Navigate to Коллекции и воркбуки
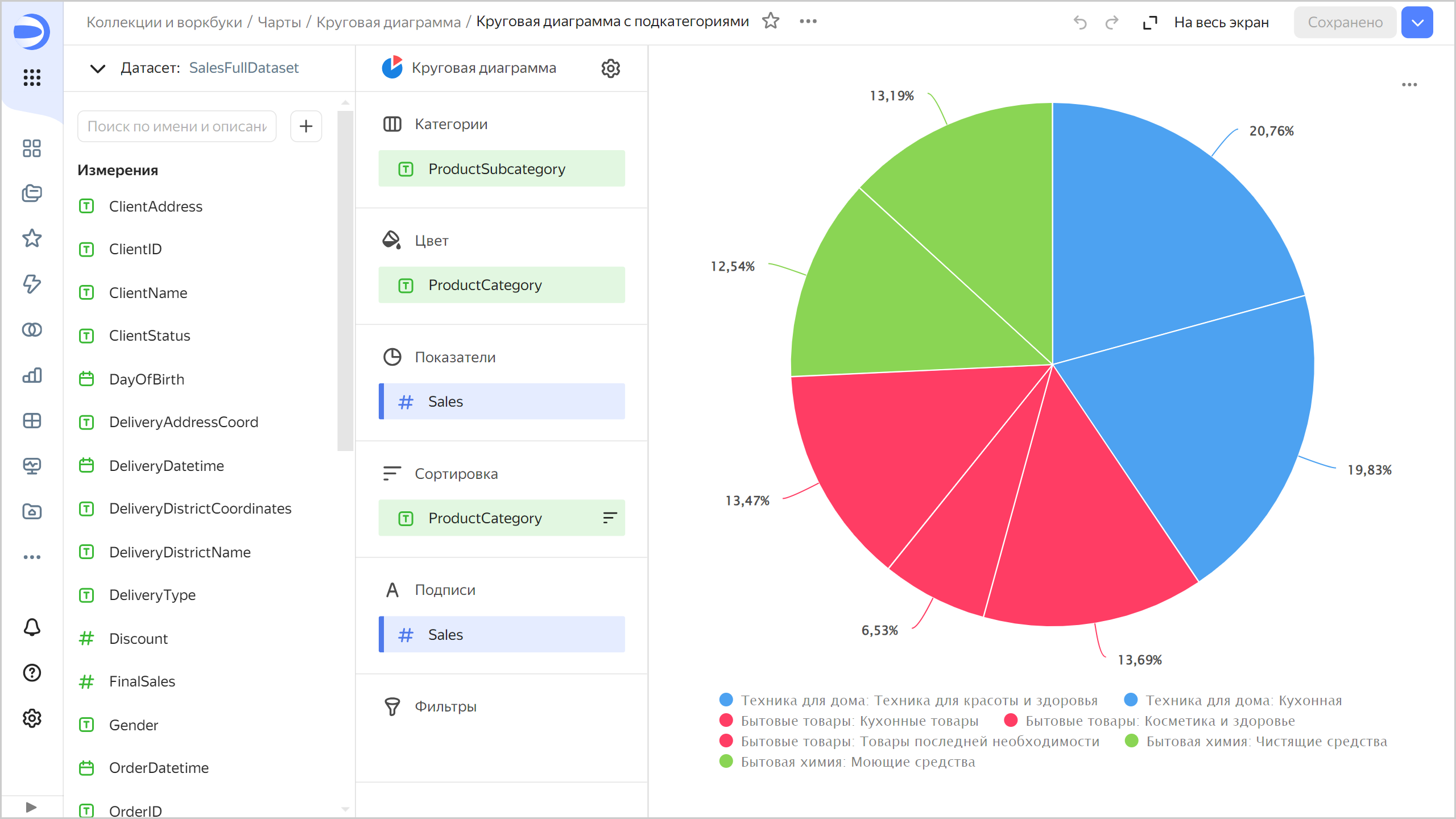Image resolution: width=1456 pixels, height=819 pixels. point(164,22)
